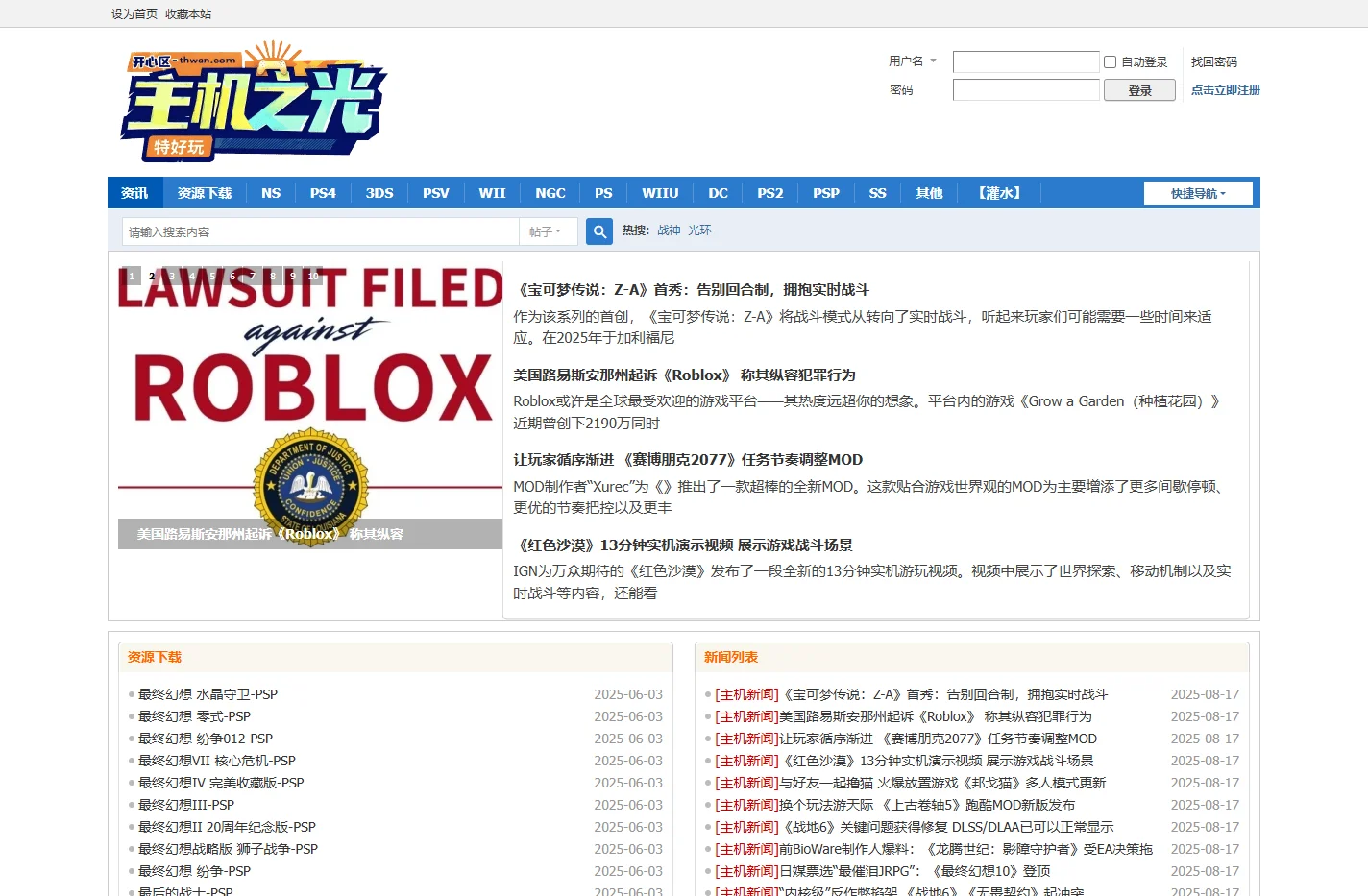Jump to slide 10 in the carousel
The height and width of the screenshot is (896, 1368).
[x=313, y=276]
